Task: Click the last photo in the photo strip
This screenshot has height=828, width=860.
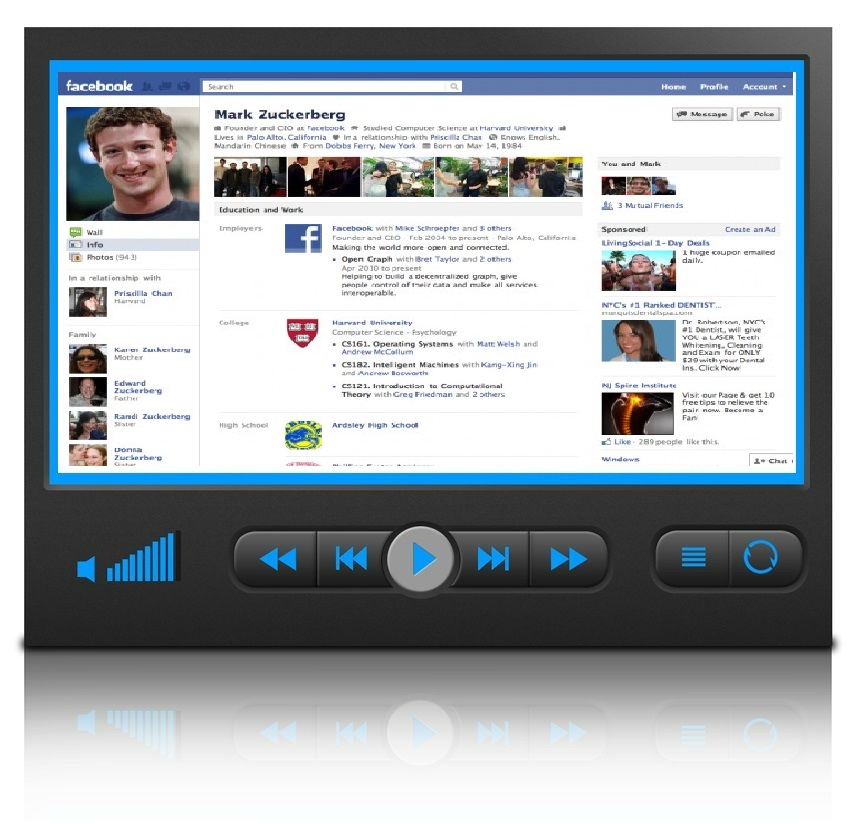Action: (x=546, y=177)
